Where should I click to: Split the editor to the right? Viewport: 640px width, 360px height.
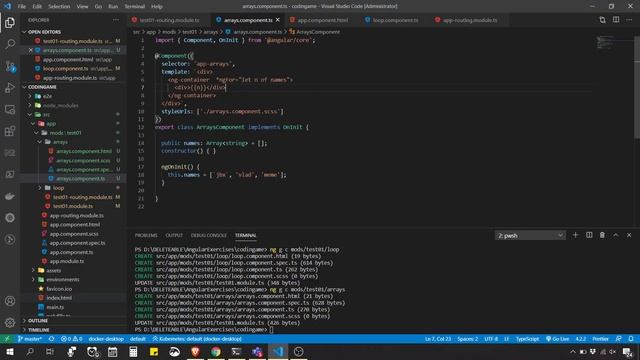(616, 20)
